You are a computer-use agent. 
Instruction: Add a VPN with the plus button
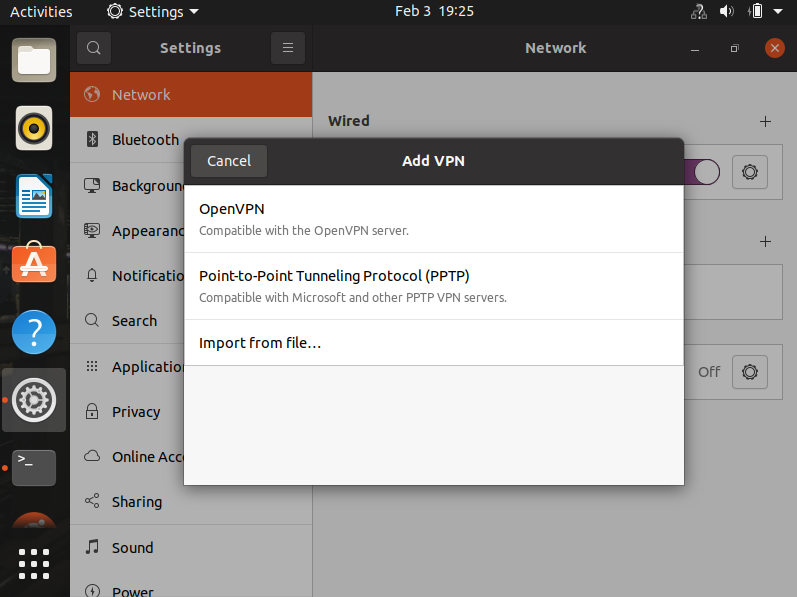(x=765, y=241)
